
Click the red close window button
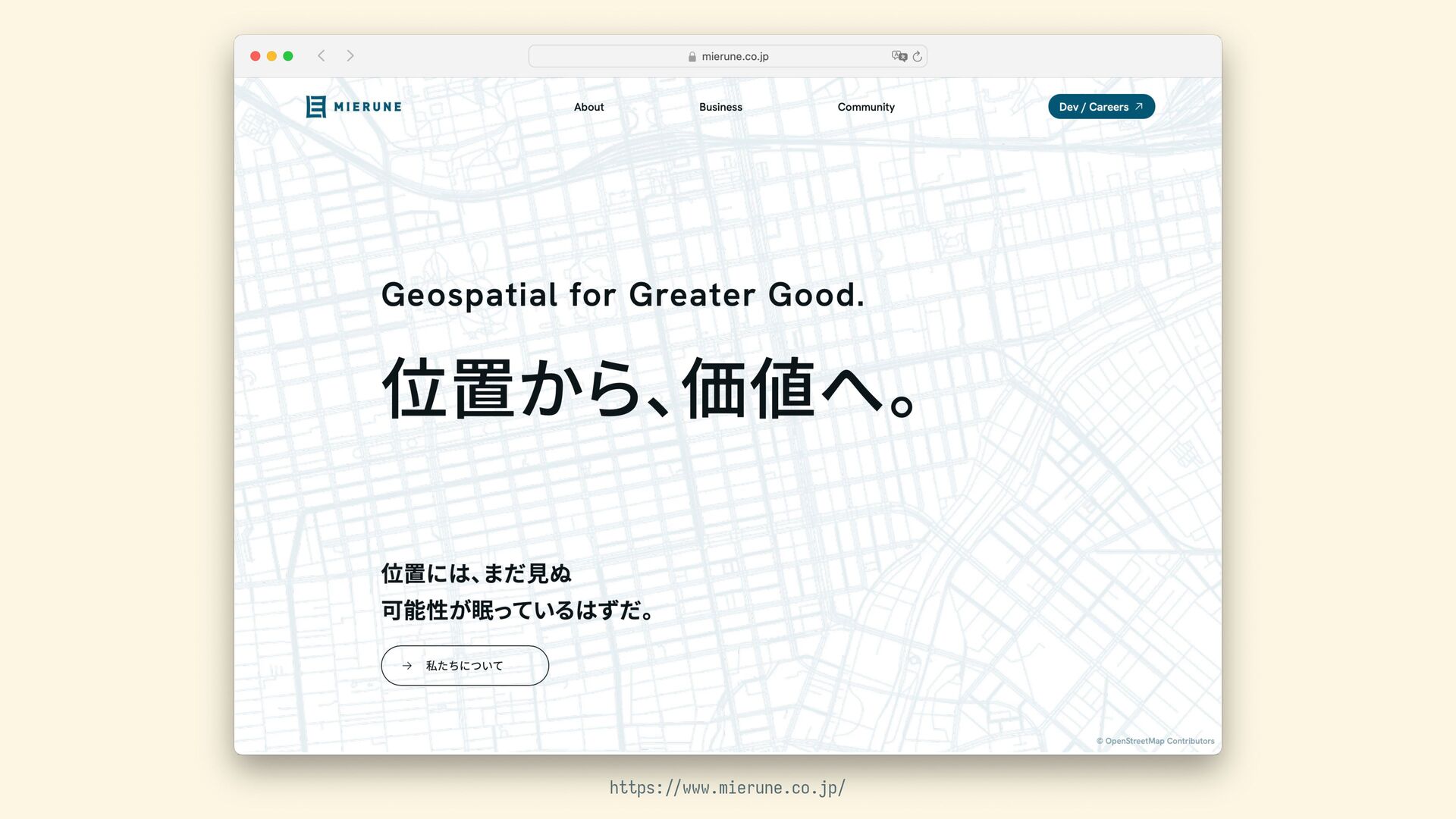click(x=256, y=56)
